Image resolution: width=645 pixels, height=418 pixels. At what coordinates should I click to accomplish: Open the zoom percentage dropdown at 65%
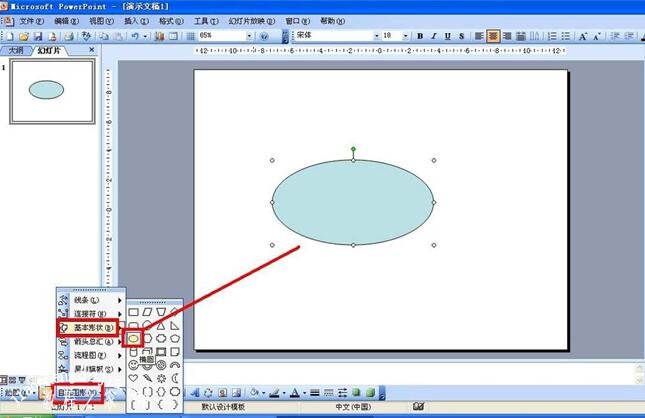[249, 36]
